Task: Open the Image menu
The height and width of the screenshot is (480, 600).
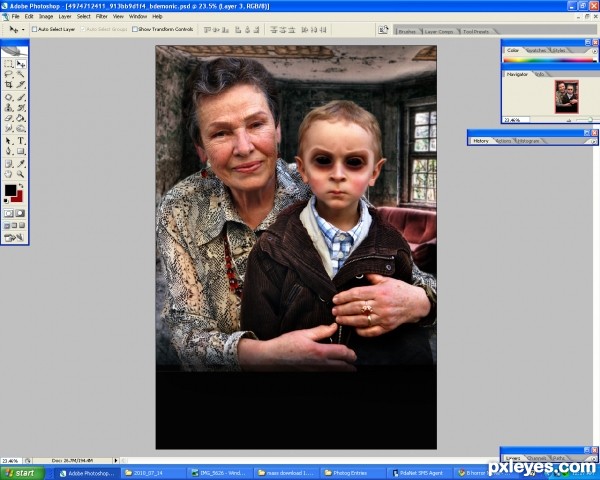Action: coord(46,16)
